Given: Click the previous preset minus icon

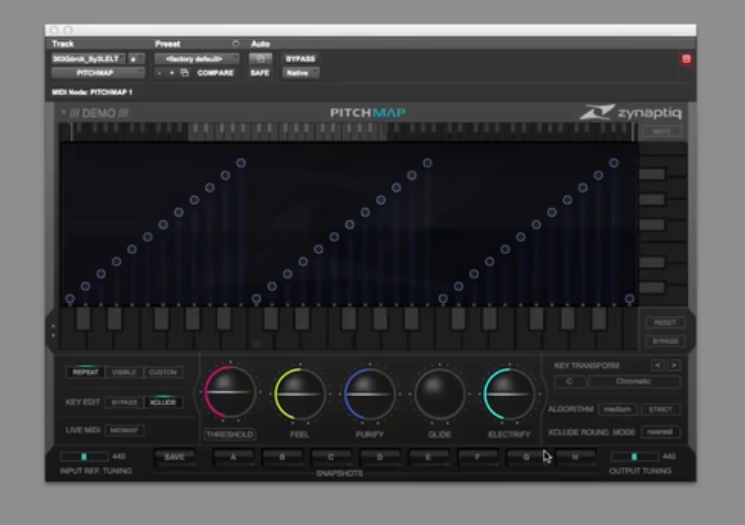Looking at the screenshot, I should (x=159, y=73).
